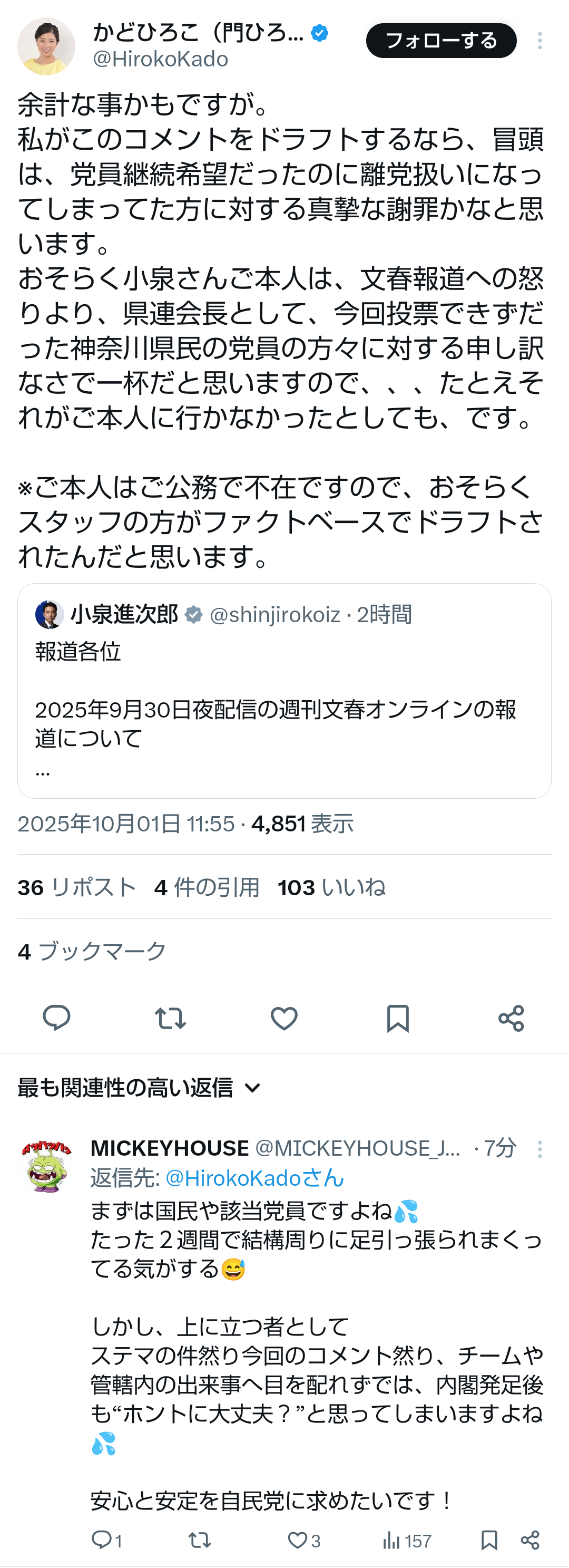Viewport: 569px width, 1568px height.
Task: Click the reply icon under main post
Action: pos(56,1018)
